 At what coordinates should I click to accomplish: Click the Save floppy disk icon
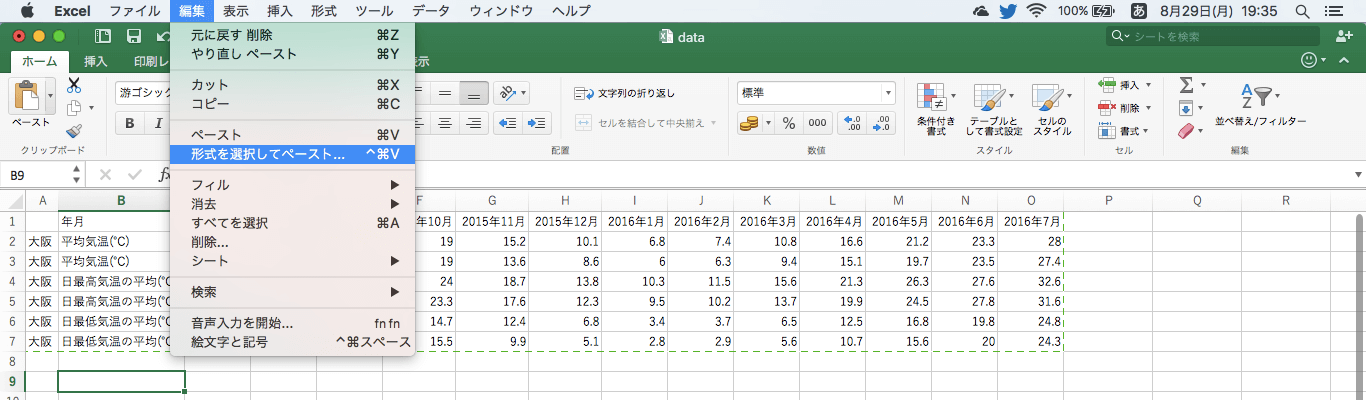click(133, 36)
